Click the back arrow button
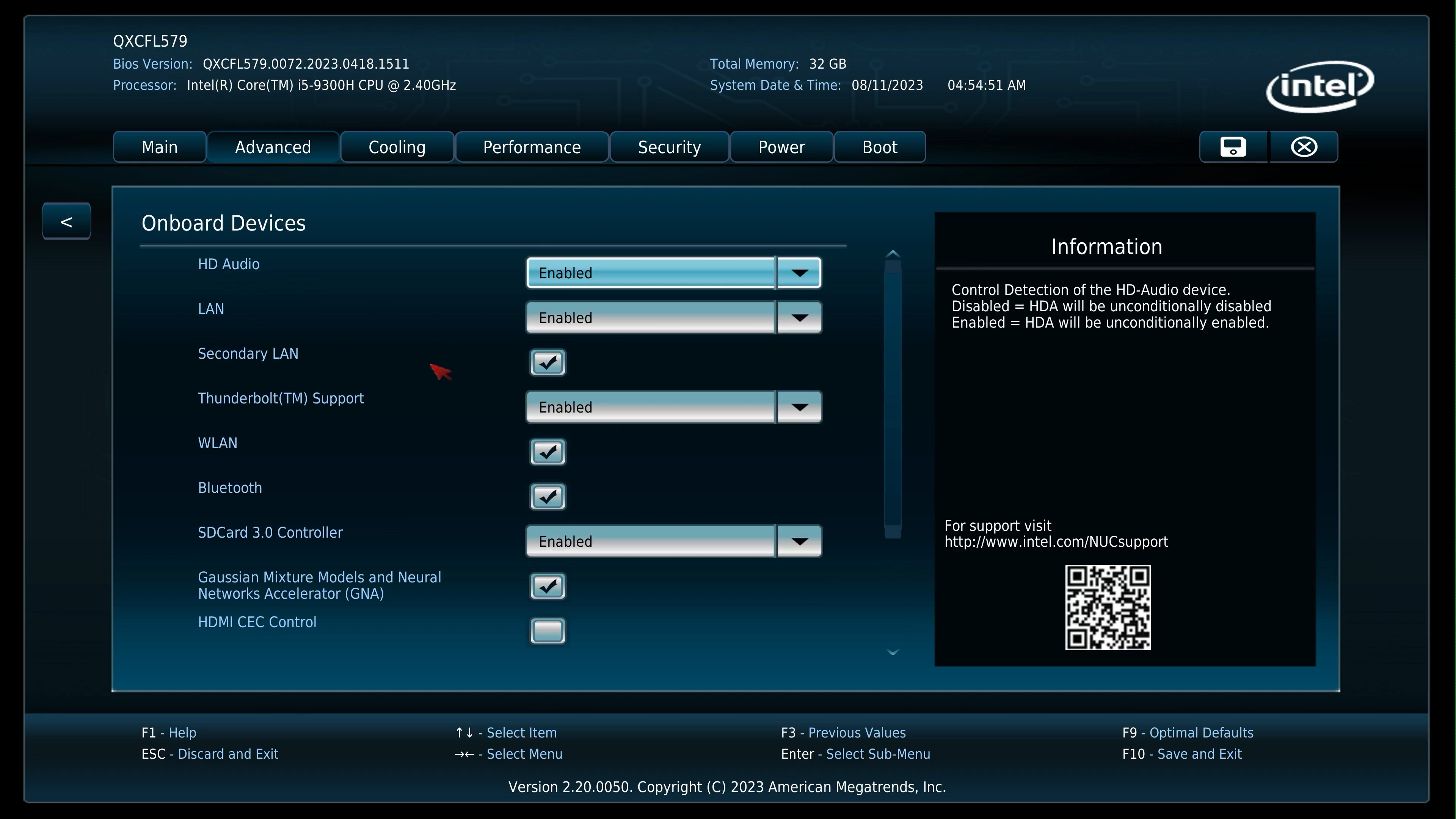The image size is (1456, 819). point(66,221)
